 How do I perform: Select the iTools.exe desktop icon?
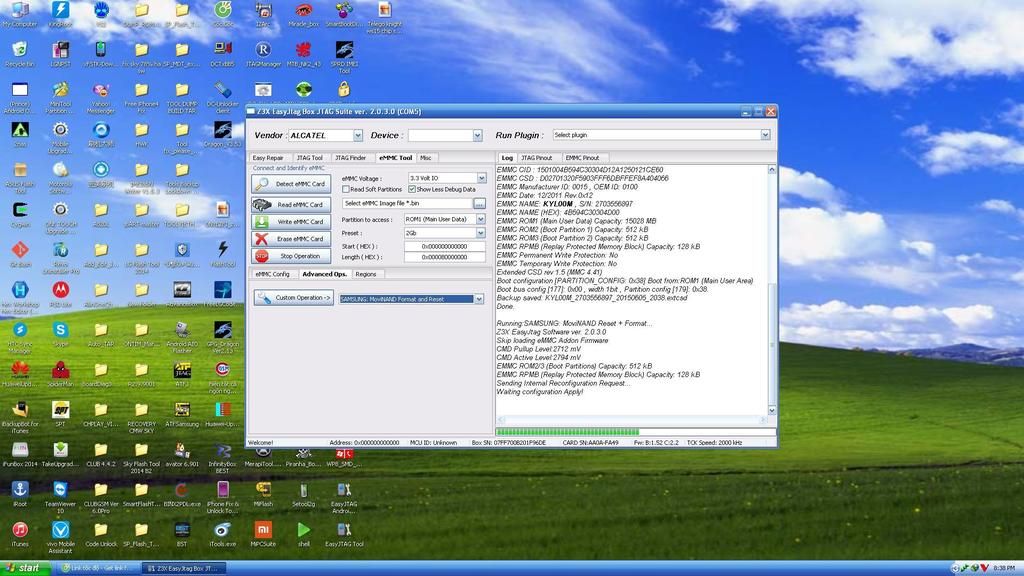(223, 534)
